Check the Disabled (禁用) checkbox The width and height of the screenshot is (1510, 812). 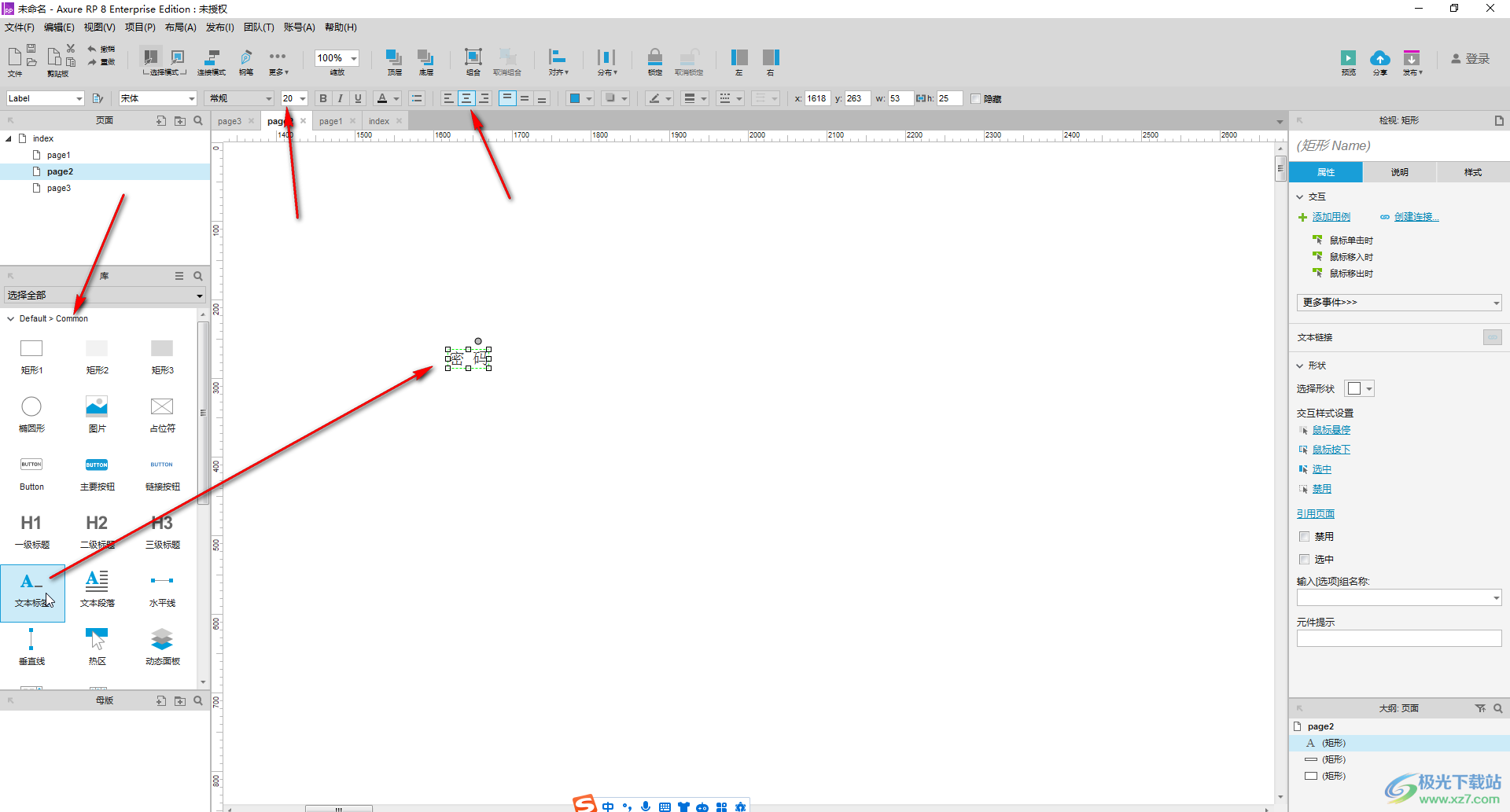point(1305,536)
